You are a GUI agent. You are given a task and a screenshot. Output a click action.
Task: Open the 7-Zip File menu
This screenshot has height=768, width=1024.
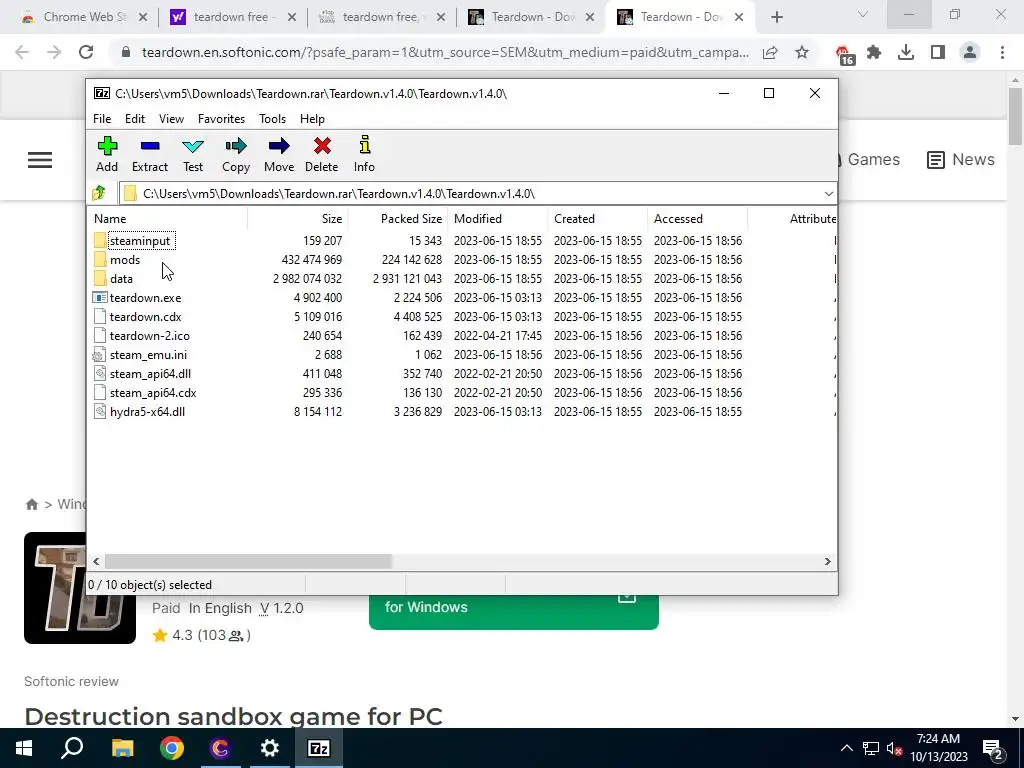102,119
